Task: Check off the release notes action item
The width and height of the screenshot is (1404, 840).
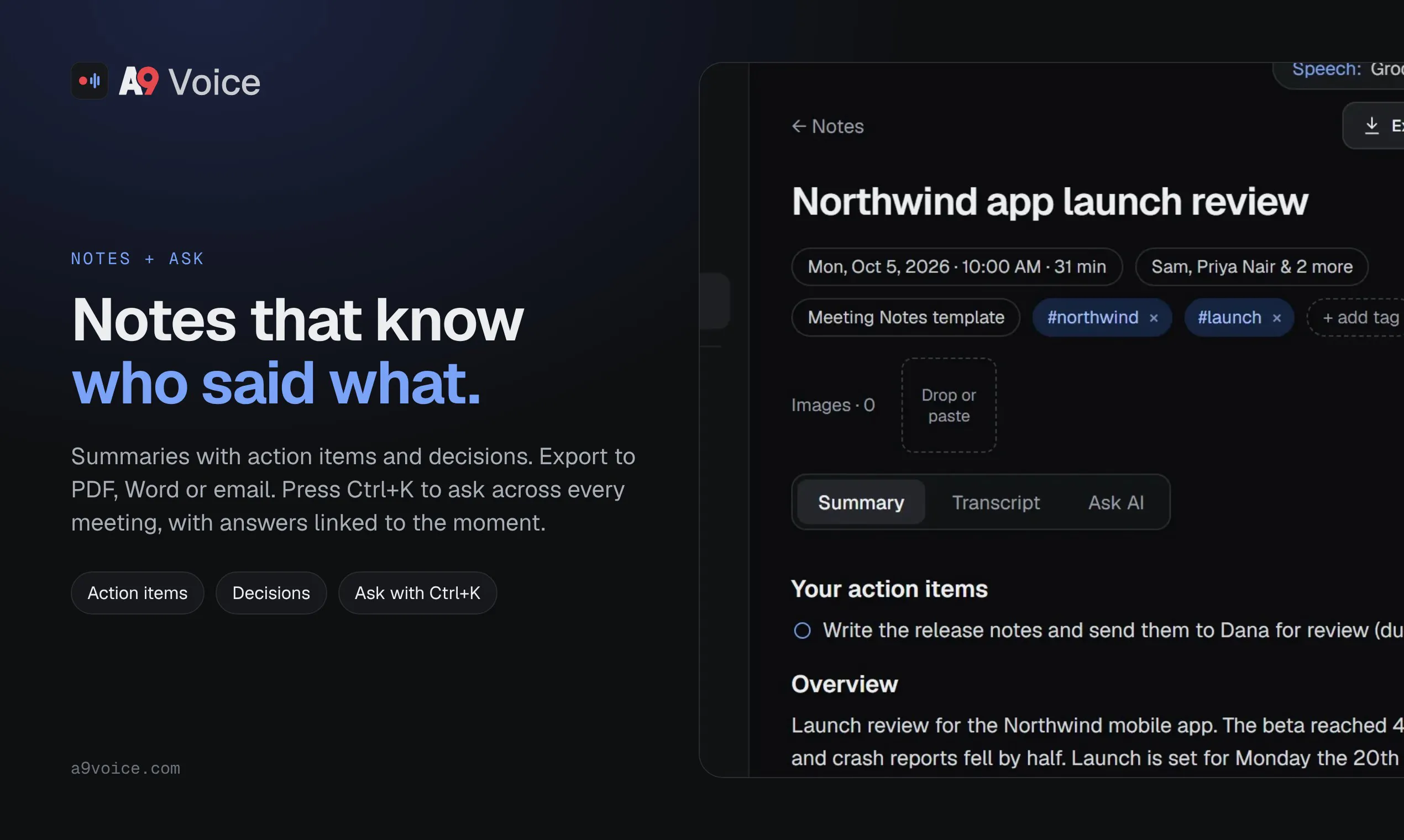Action: coord(802,631)
